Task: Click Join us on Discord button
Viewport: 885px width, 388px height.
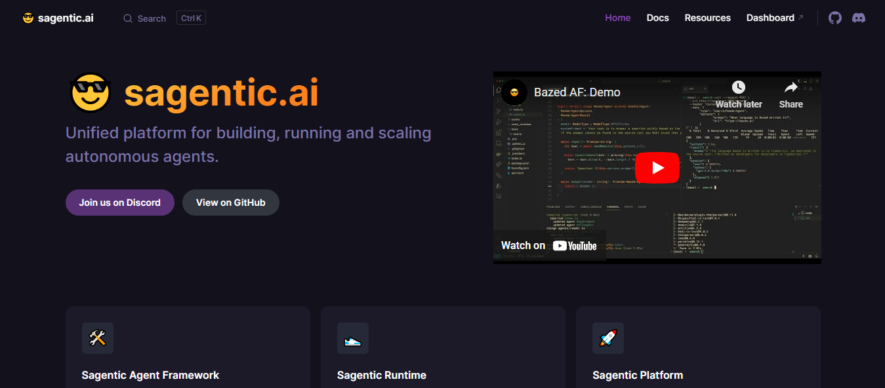Action: (x=120, y=202)
